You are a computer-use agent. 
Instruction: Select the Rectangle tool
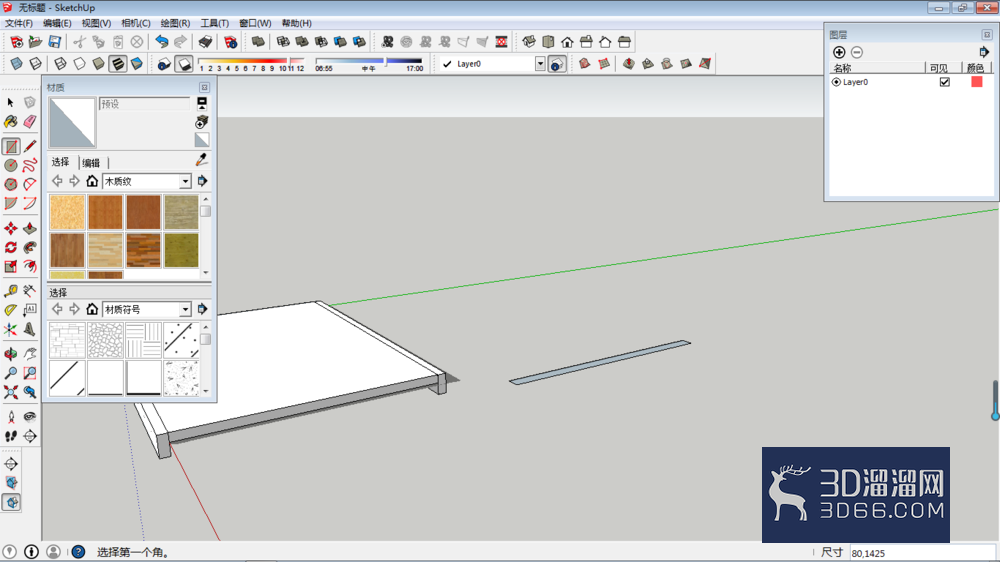11,147
